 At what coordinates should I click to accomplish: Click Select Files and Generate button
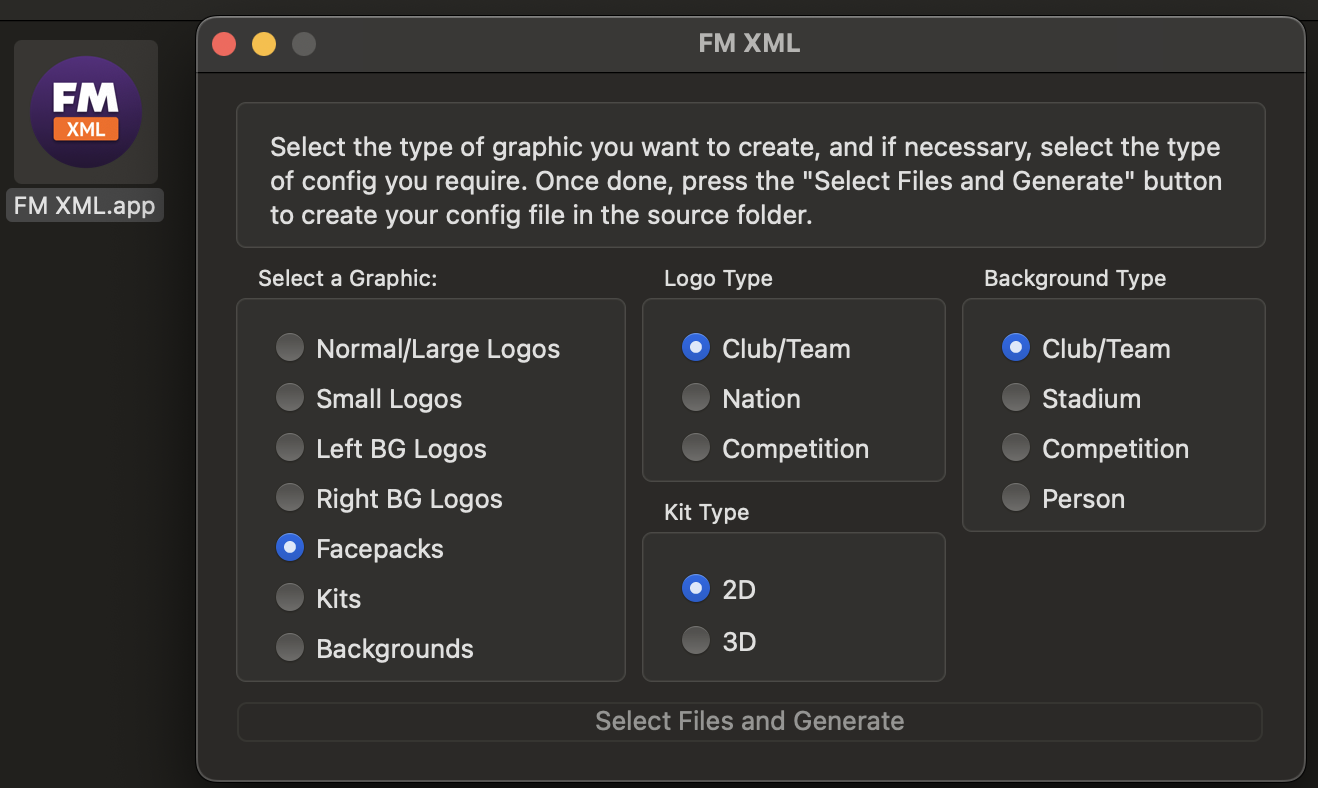click(750, 721)
